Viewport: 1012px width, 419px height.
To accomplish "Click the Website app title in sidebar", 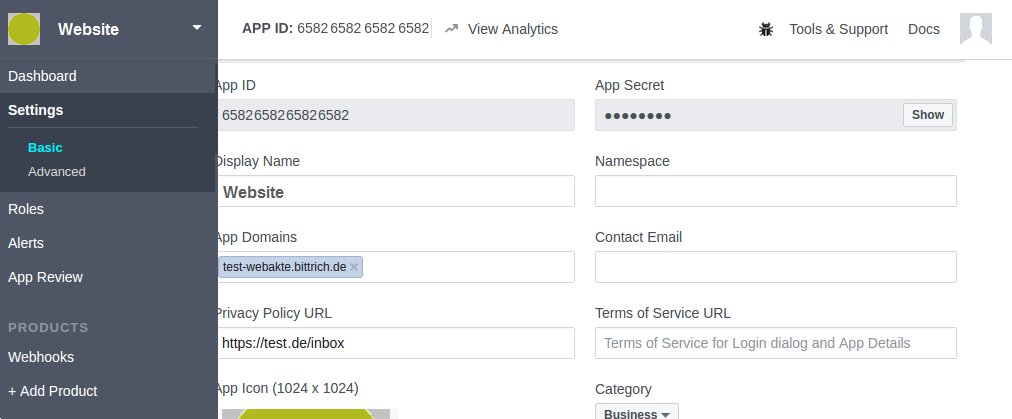I will coord(88,29).
